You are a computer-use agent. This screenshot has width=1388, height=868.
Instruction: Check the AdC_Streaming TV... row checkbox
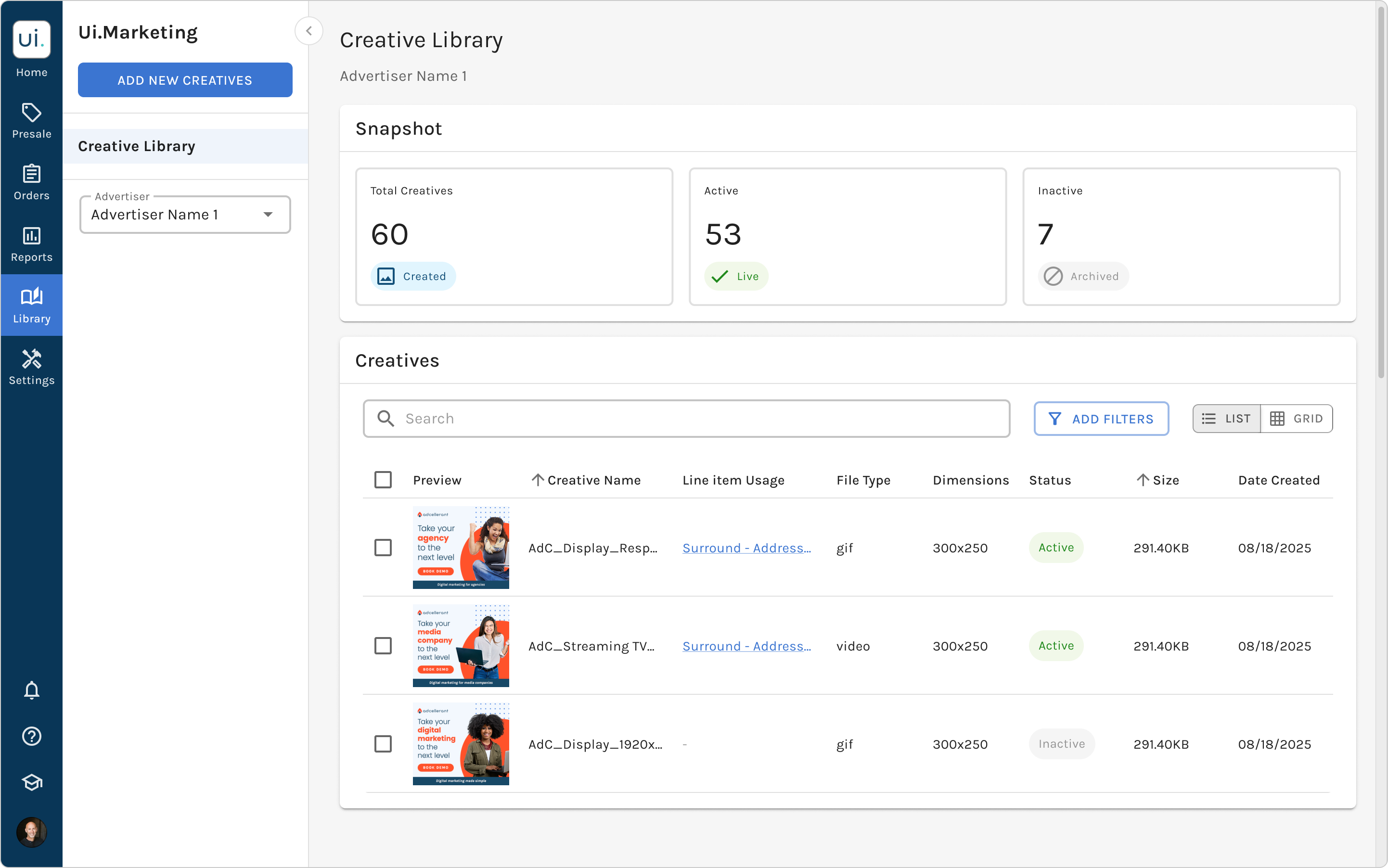click(383, 646)
